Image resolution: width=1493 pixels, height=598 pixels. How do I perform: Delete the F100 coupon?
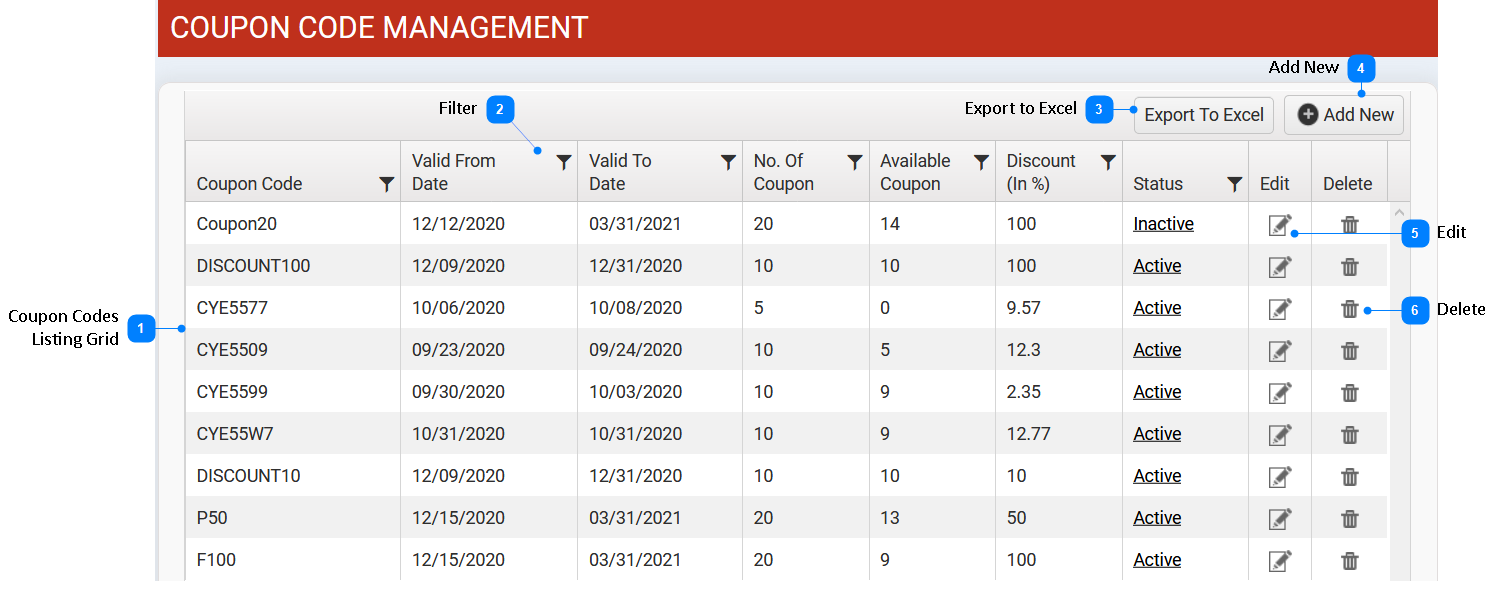pyautogui.click(x=1350, y=561)
